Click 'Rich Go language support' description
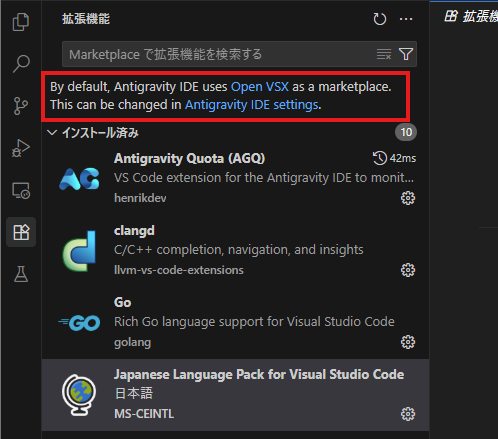498x439 pixels. pyautogui.click(x=254, y=322)
